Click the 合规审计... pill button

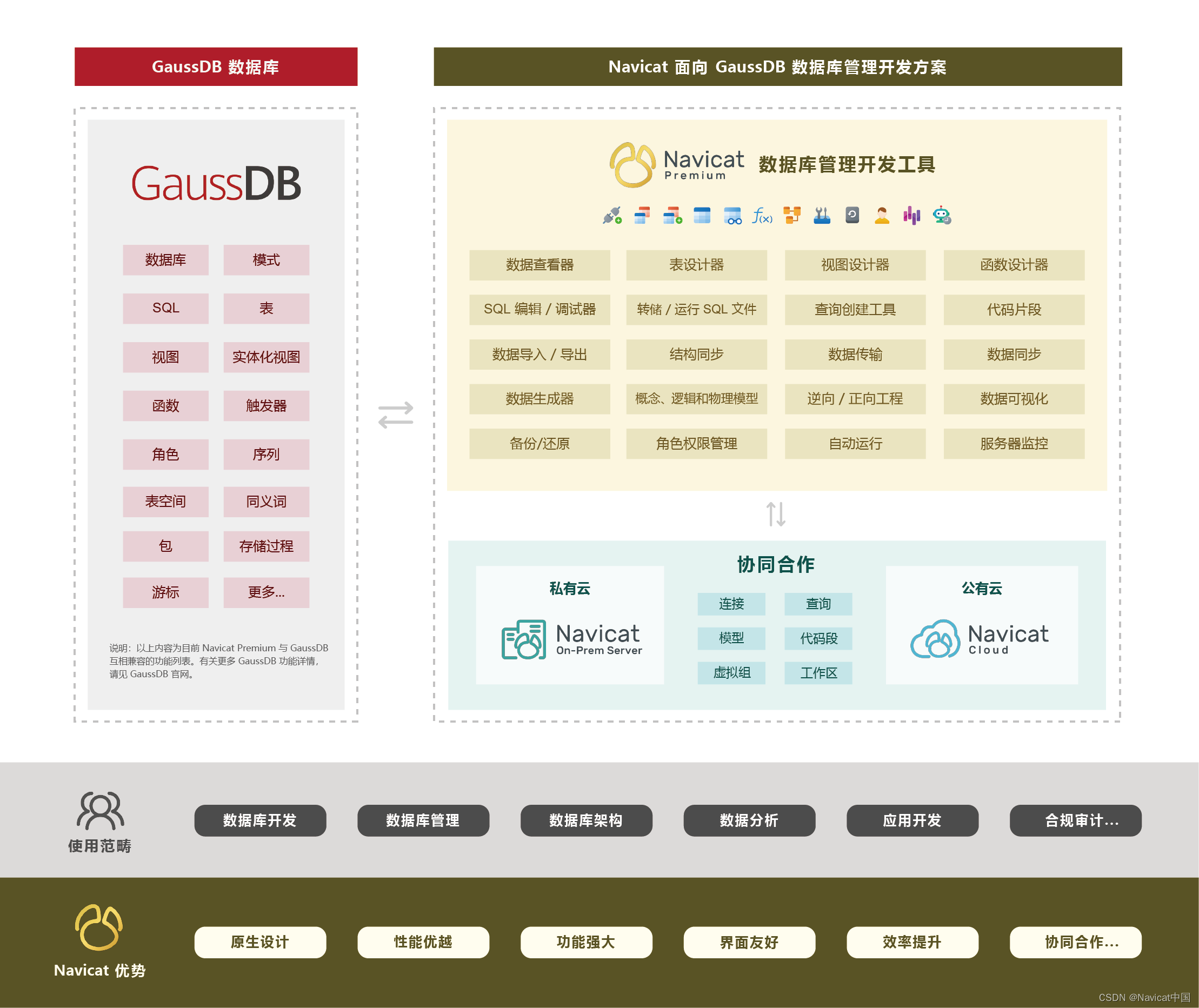[x=1075, y=820]
